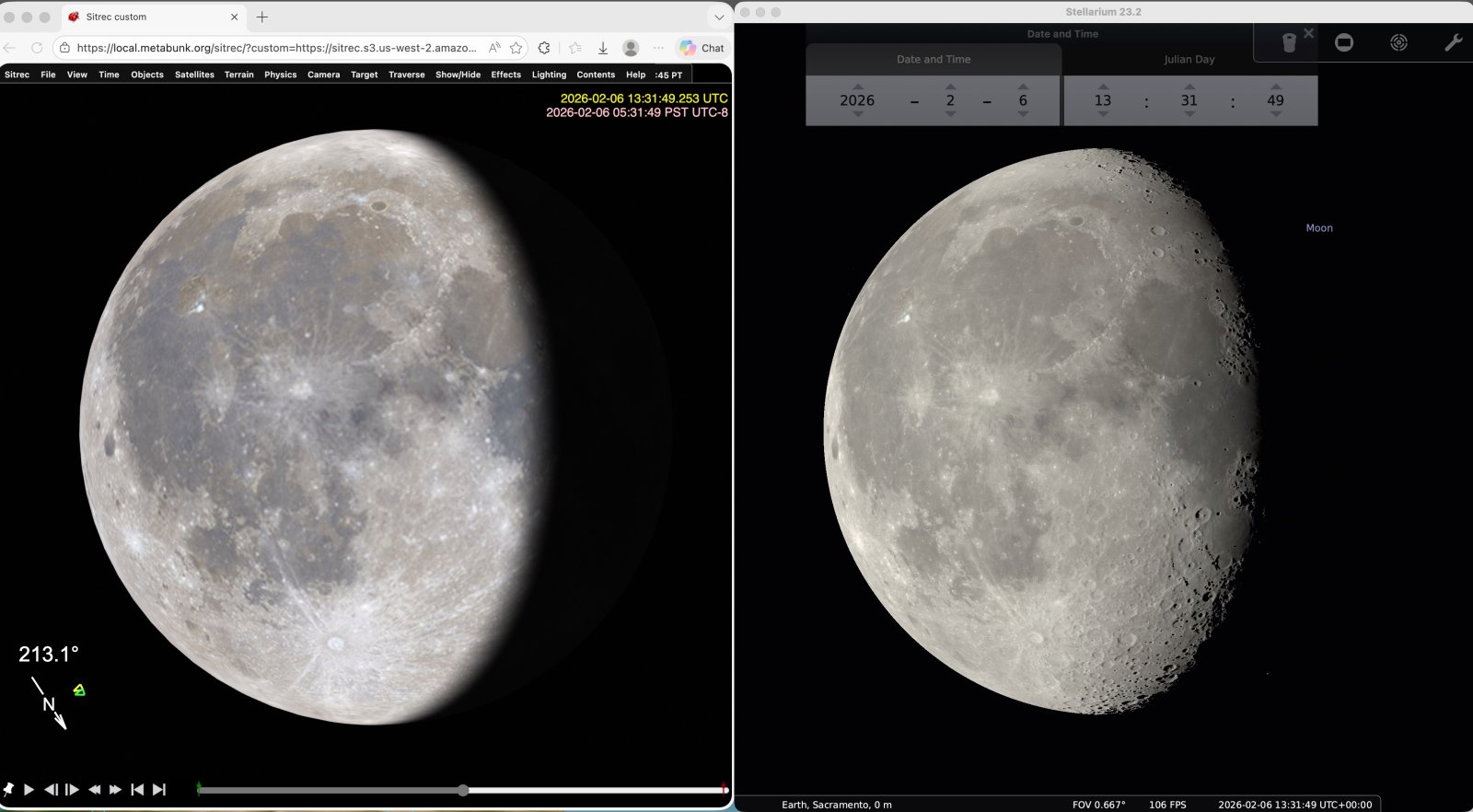Decrease the seconds value below 49
The height and width of the screenshot is (812, 1473).
tap(1275, 114)
